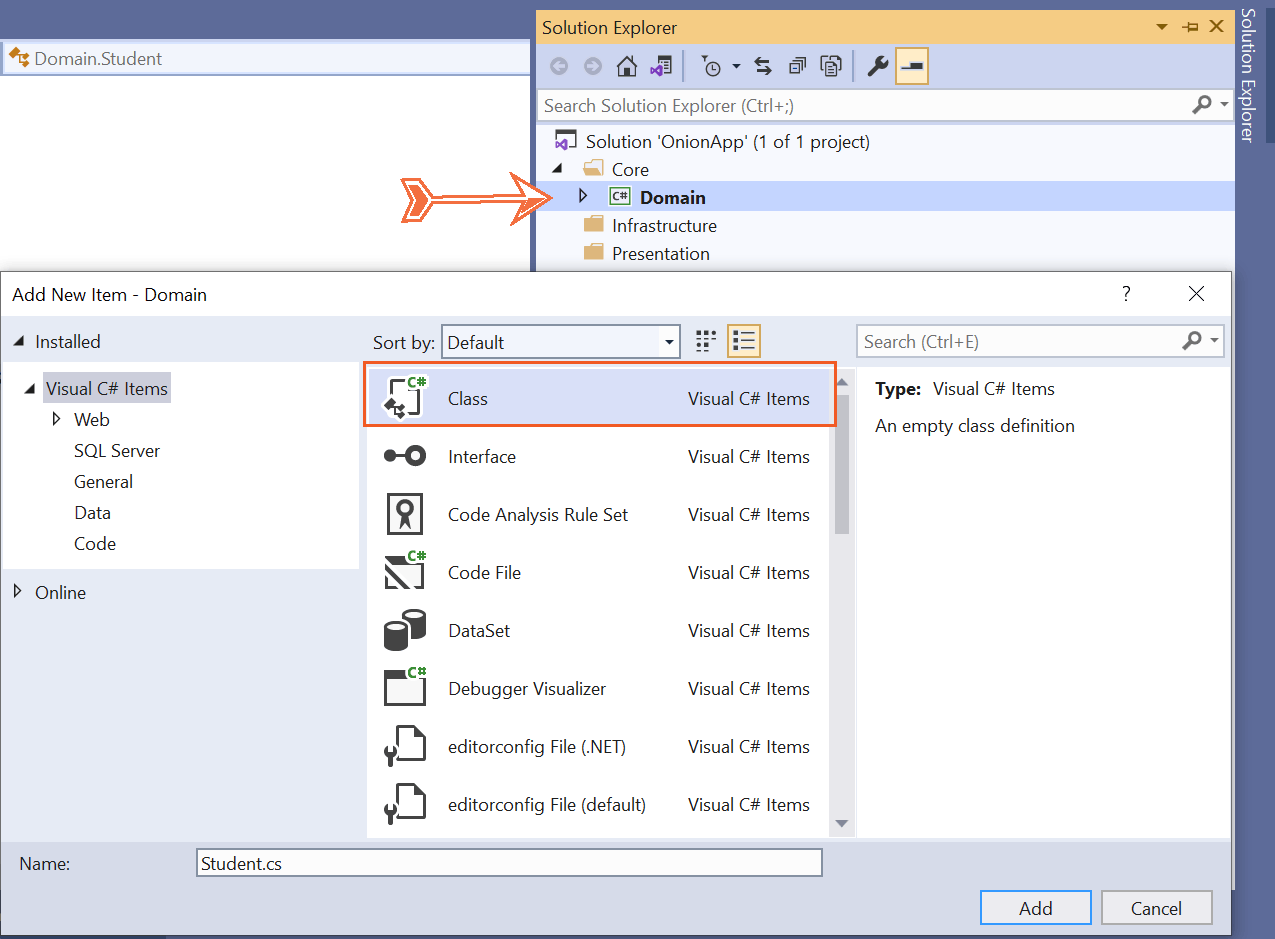Click the Interface template icon

405,456
